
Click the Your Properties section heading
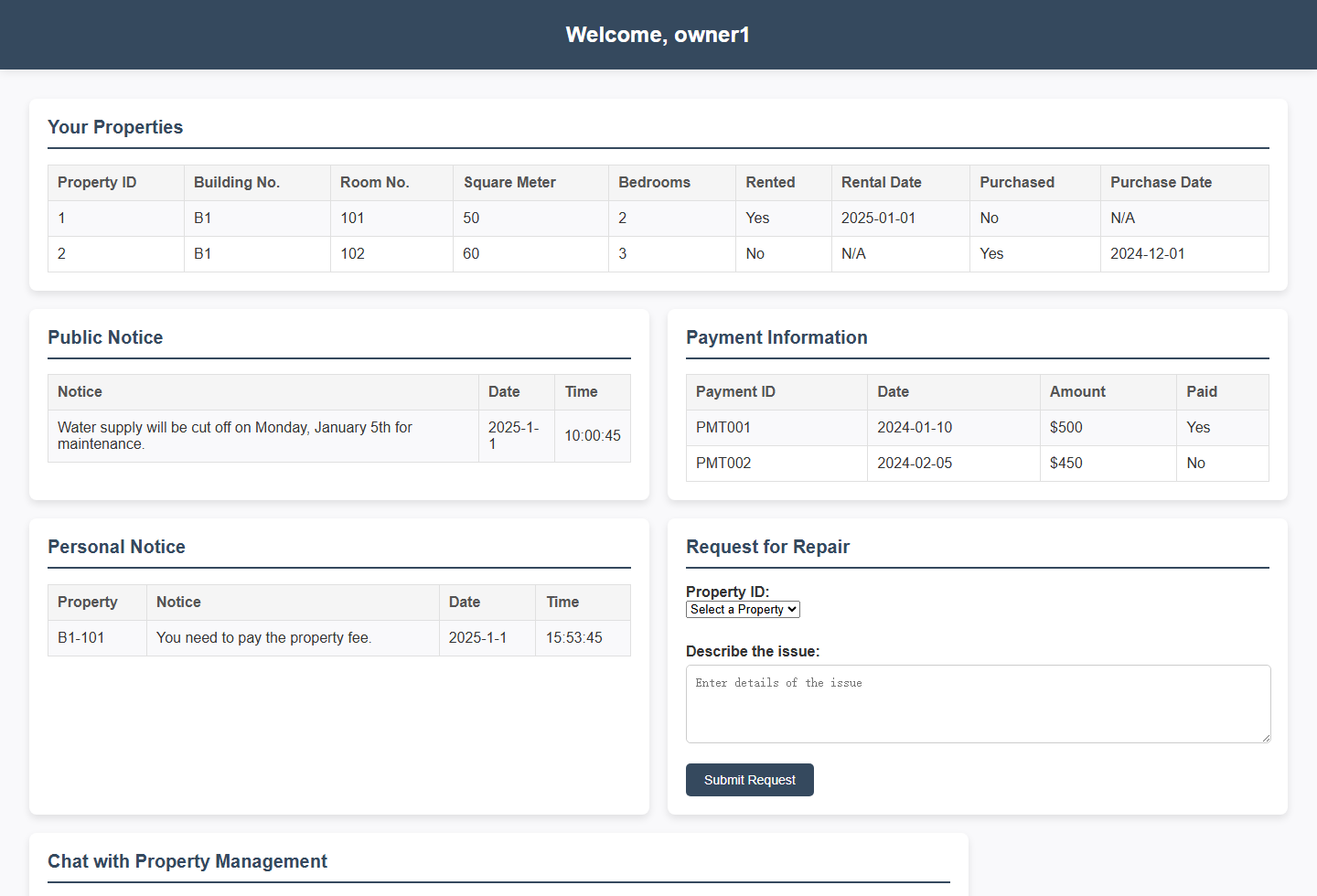coord(115,127)
